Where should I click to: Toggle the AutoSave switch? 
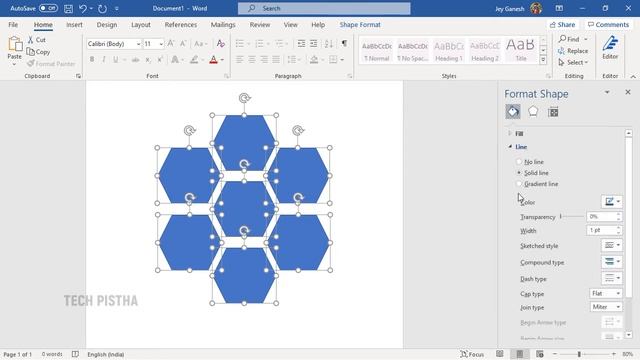pos(48,8)
